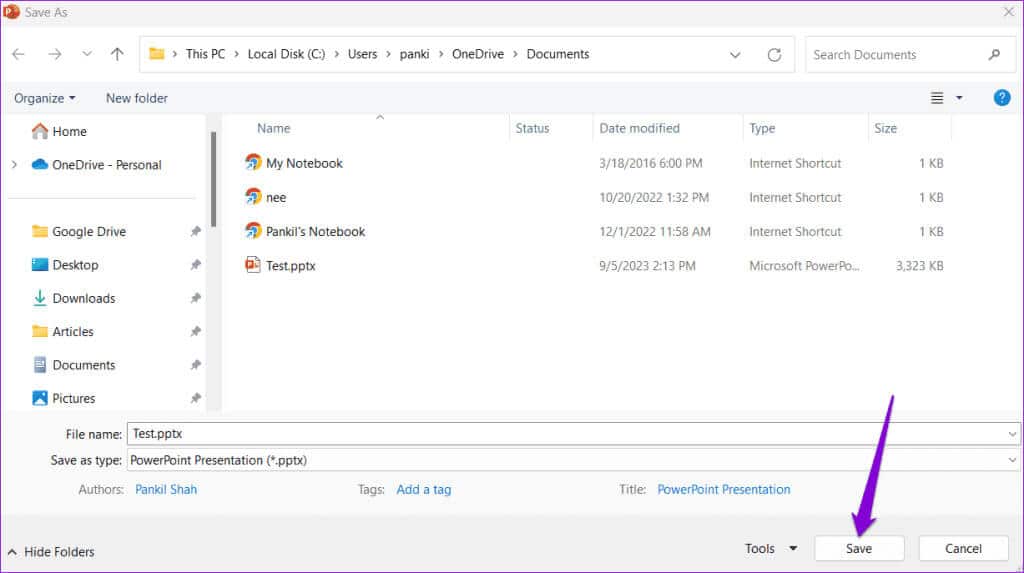This screenshot has height=573, width=1024.
Task: Open the recent locations chevron
Action: [x=87, y=54]
